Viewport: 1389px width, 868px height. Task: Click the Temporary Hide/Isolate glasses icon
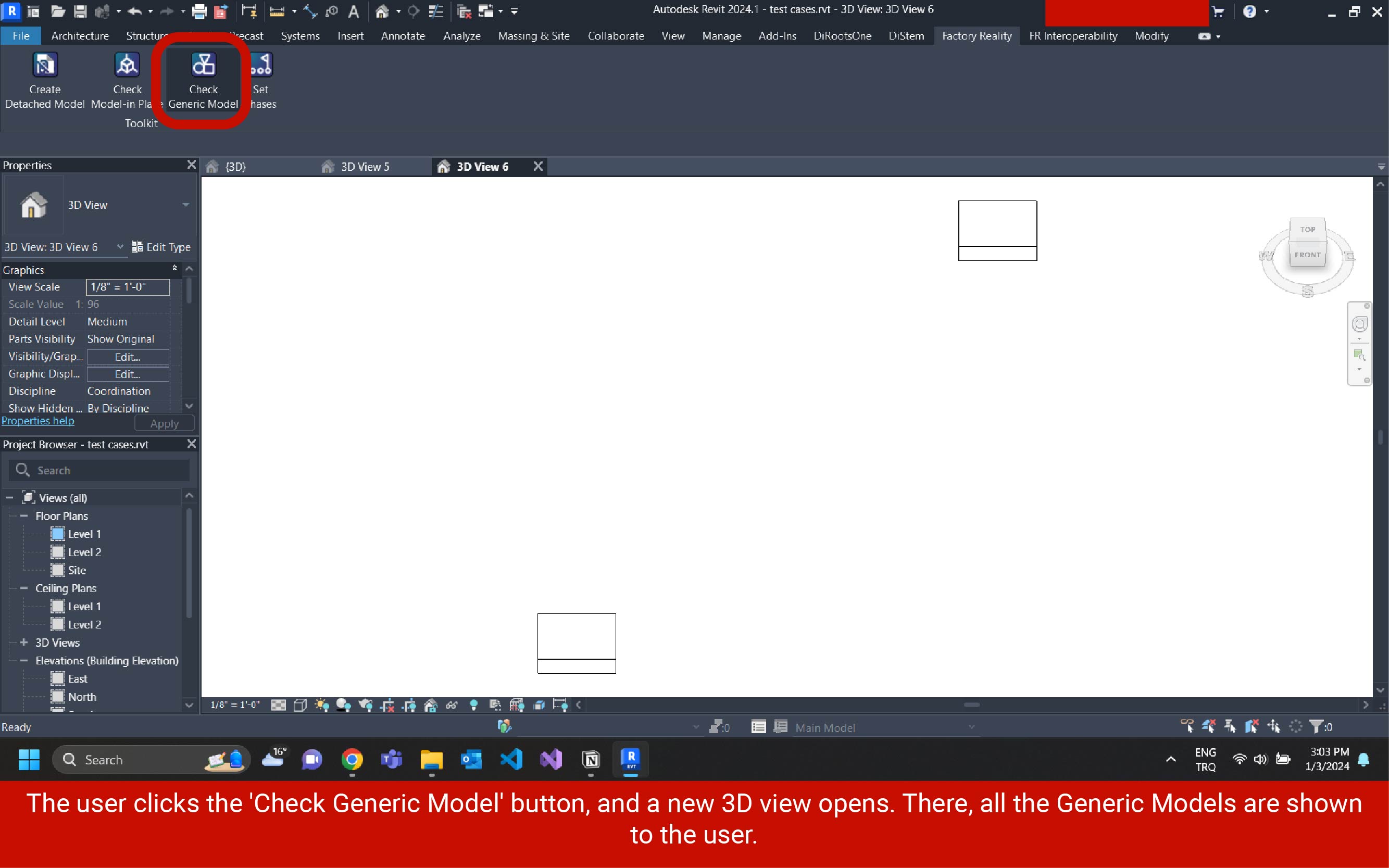coord(452,705)
